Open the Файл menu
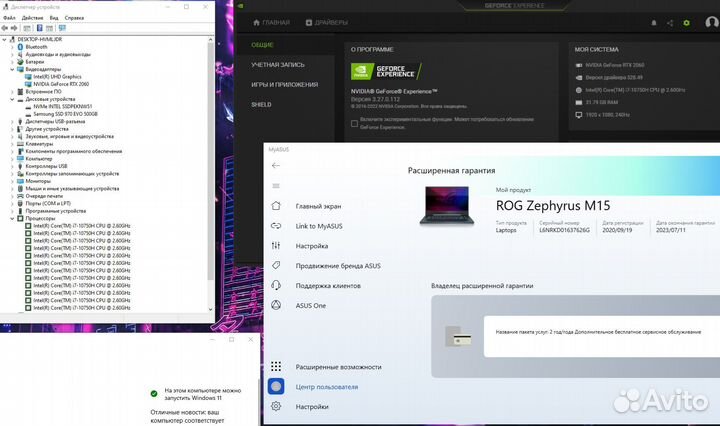720x426 pixels. (x=9, y=18)
